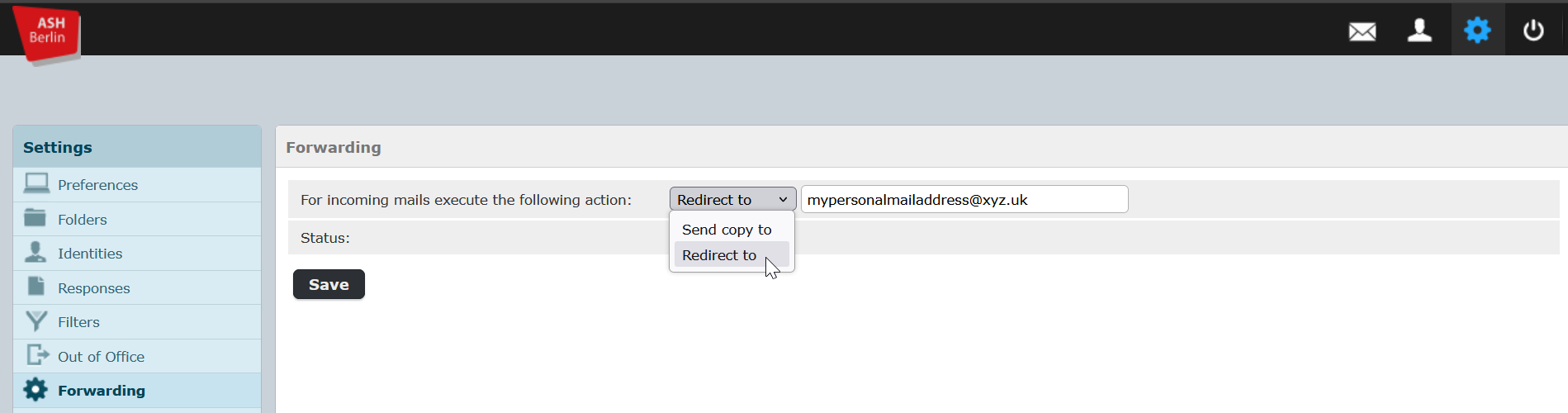Click the Responses document icon
Image resolution: width=1568 pixels, height=413 pixels.
[36, 287]
